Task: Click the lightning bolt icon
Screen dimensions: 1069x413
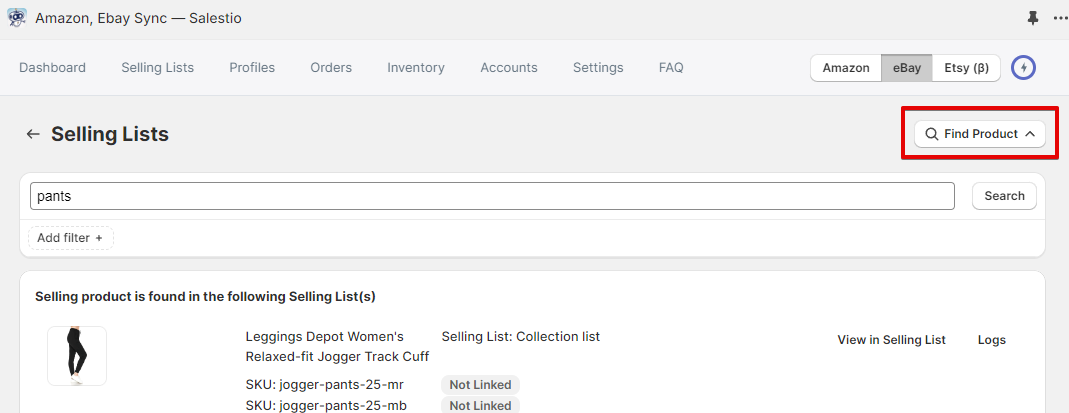Action: pos(1023,67)
